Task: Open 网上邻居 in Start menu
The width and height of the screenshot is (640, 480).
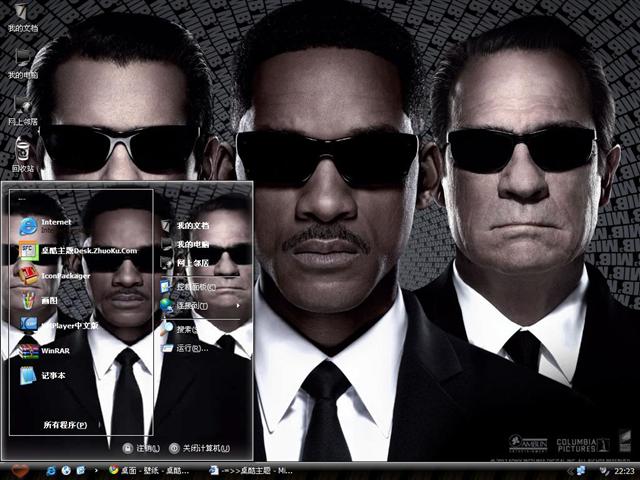Action: 185,263
